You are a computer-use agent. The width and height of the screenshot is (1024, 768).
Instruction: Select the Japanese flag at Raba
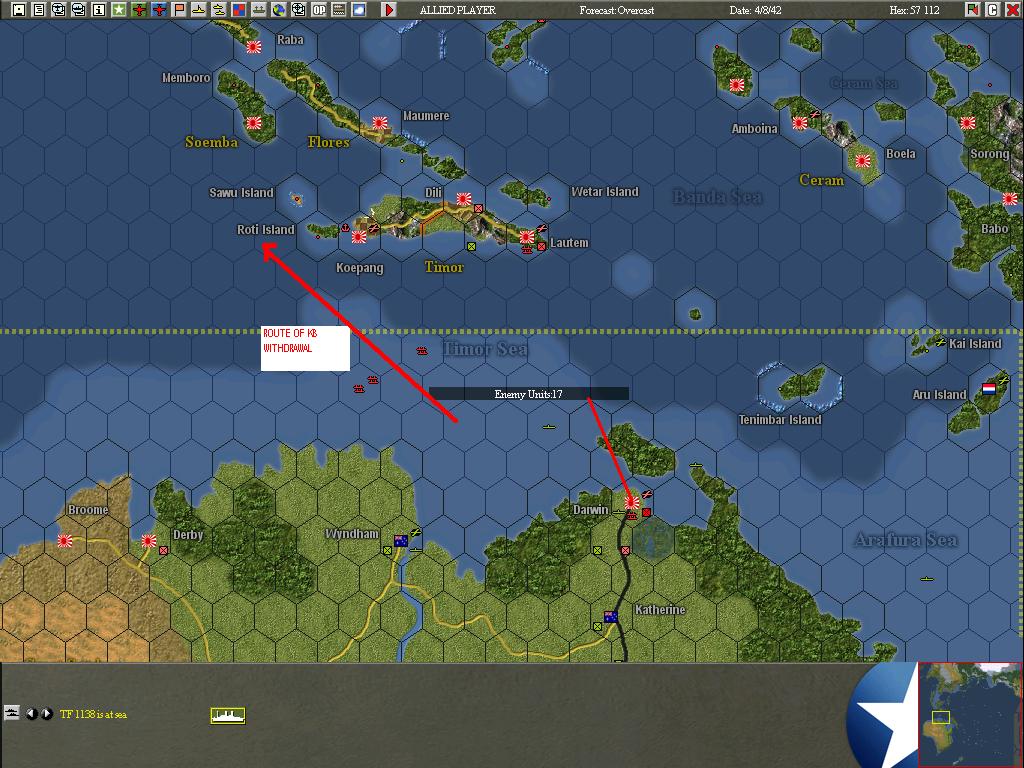click(x=254, y=46)
